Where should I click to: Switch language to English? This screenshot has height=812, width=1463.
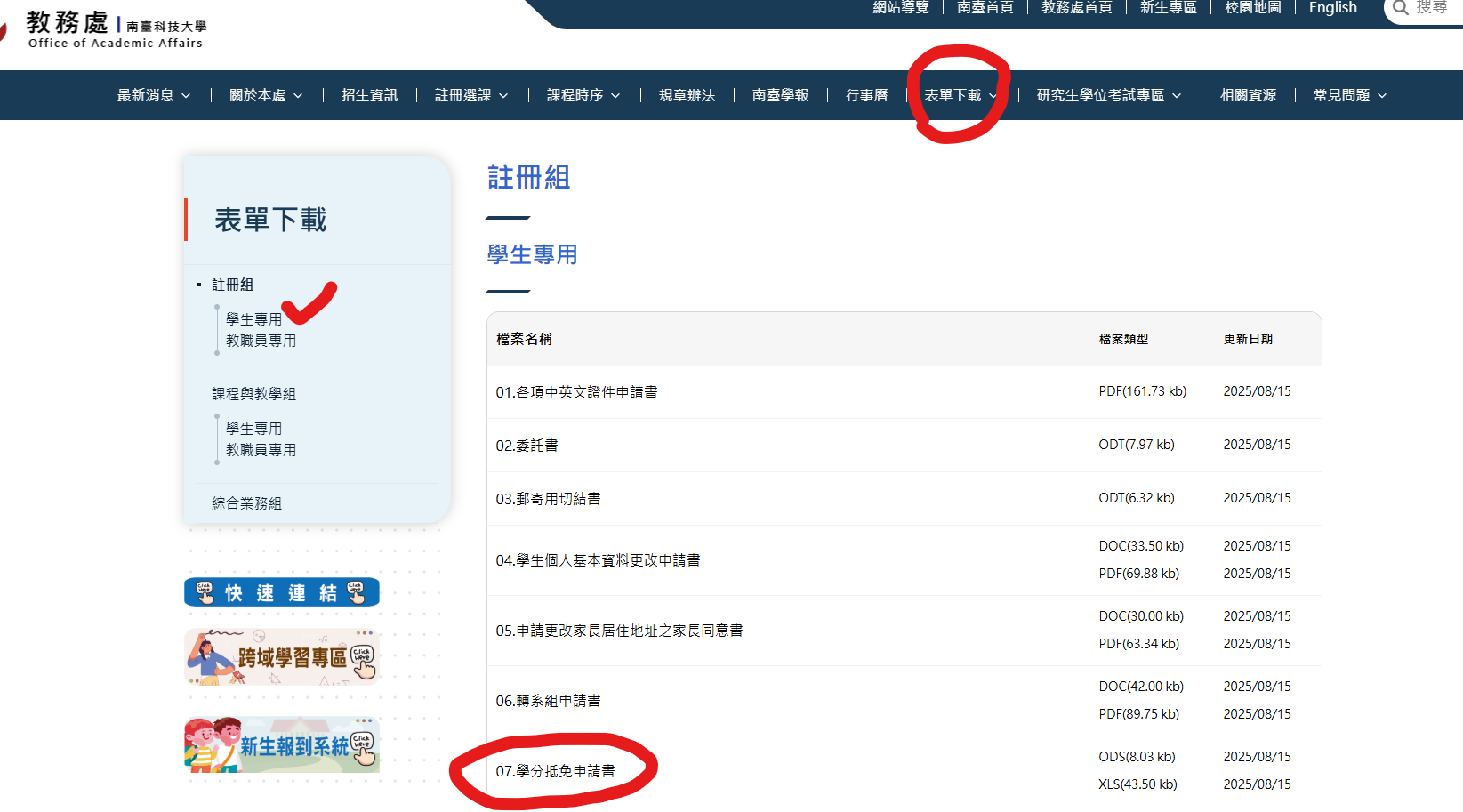(1332, 8)
